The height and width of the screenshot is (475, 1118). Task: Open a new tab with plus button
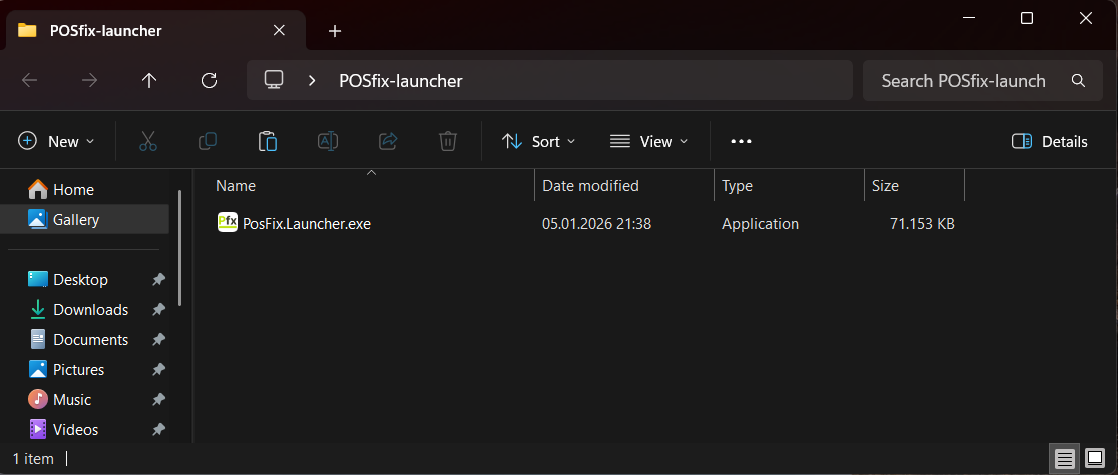[335, 31]
